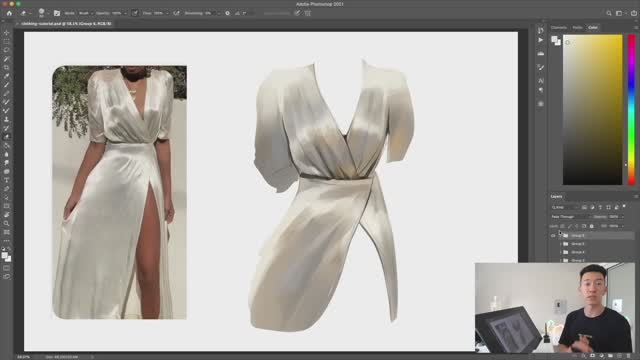Open the Edit Toolbar three-dots menu

(x=6, y=241)
